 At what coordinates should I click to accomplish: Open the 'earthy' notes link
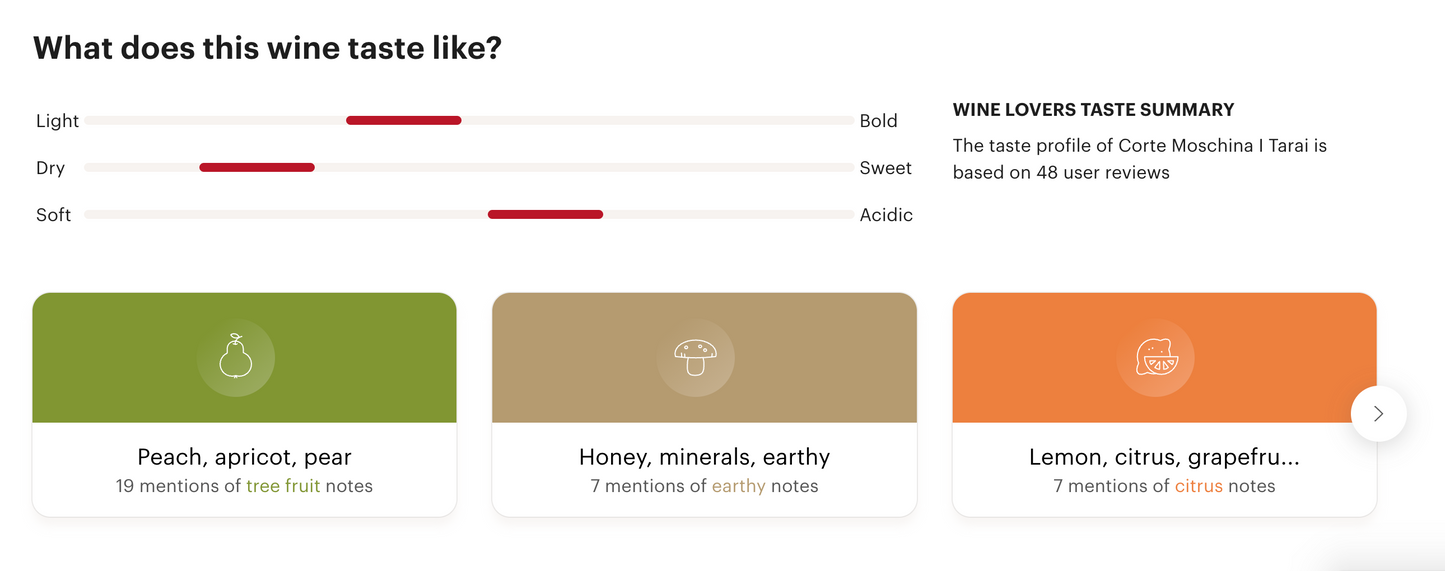click(738, 486)
